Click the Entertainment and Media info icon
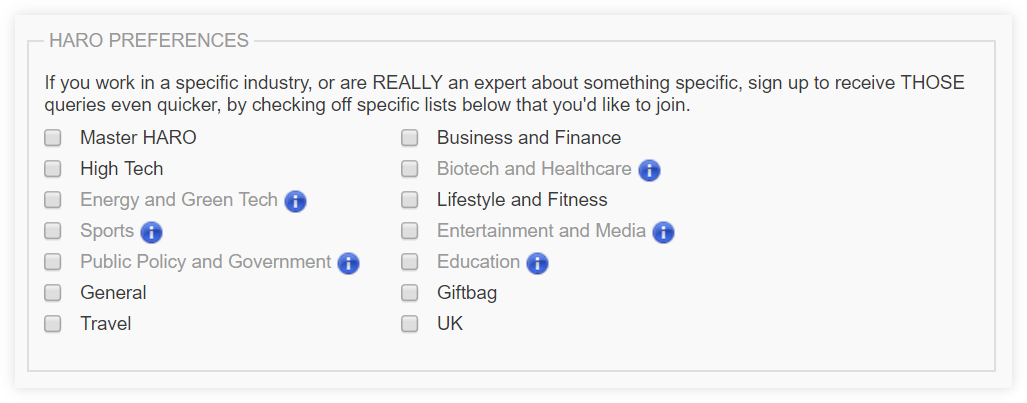 tap(663, 232)
